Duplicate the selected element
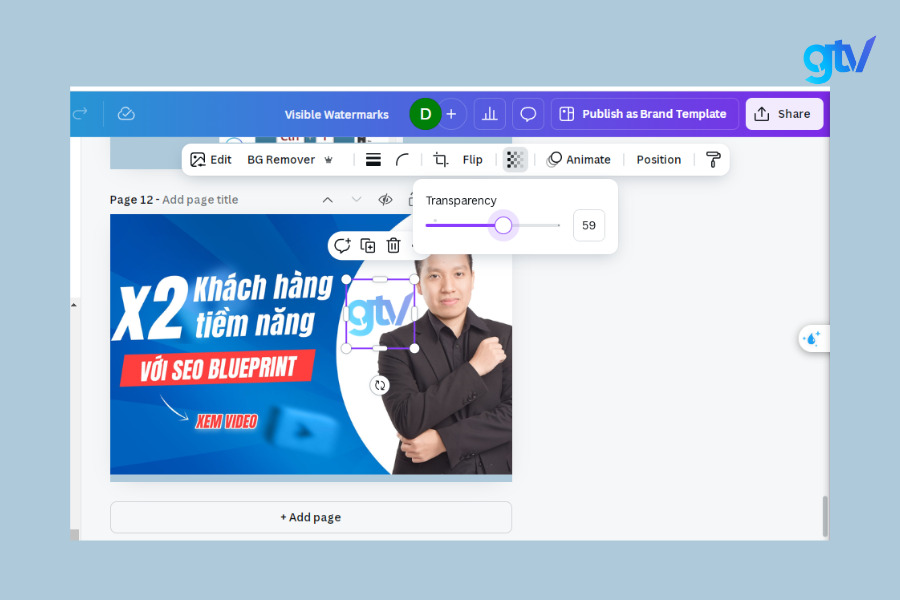Image resolution: width=900 pixels, height=600 pixels. [368, 246]
